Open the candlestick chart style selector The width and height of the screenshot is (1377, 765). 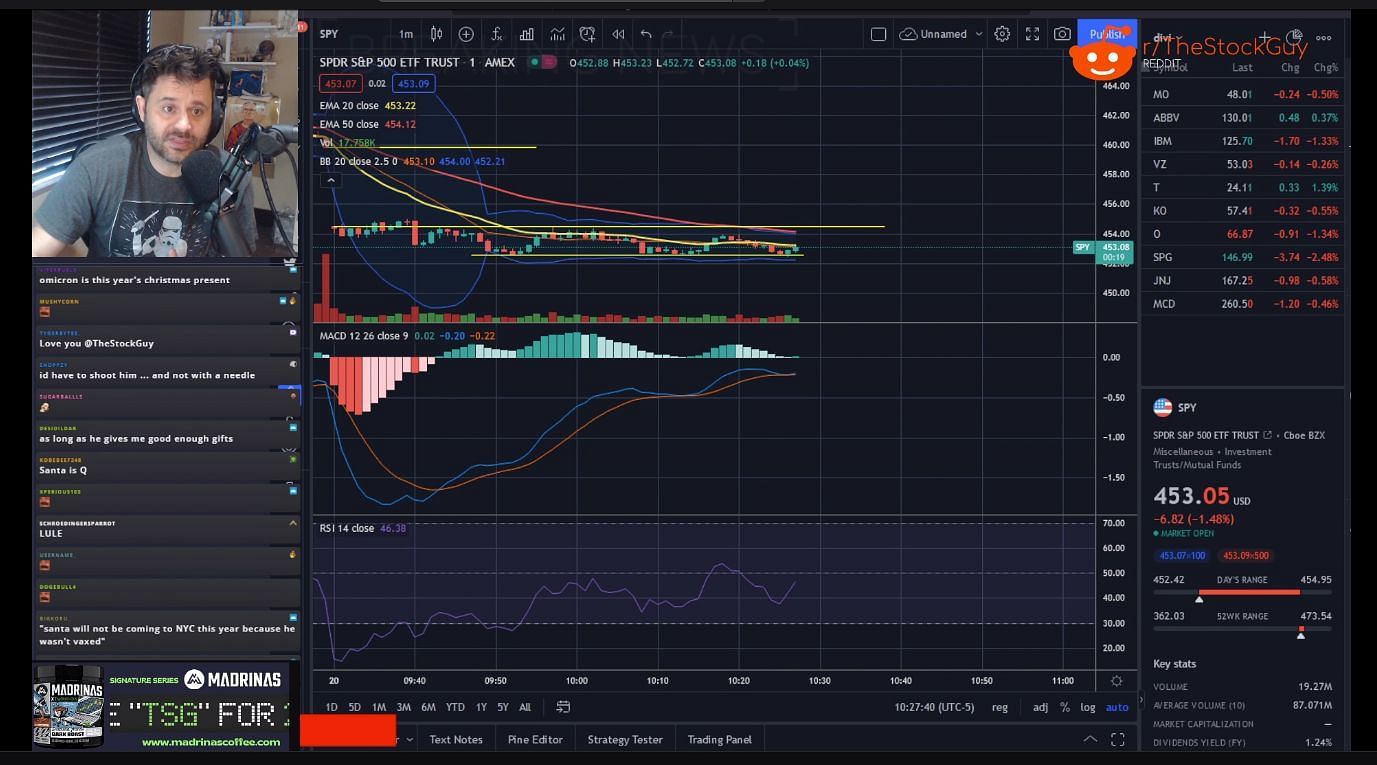click(x=436, y=34)
